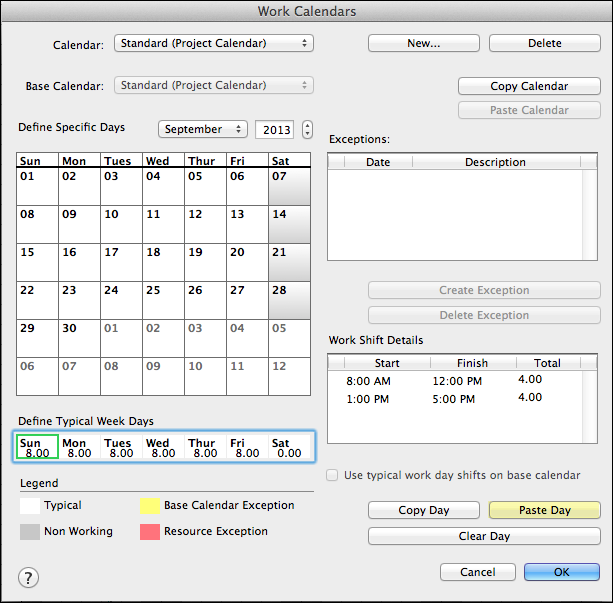Select Sat in typical week days
The height and width of the screenshot is (603, 613).
pos(287,448)
